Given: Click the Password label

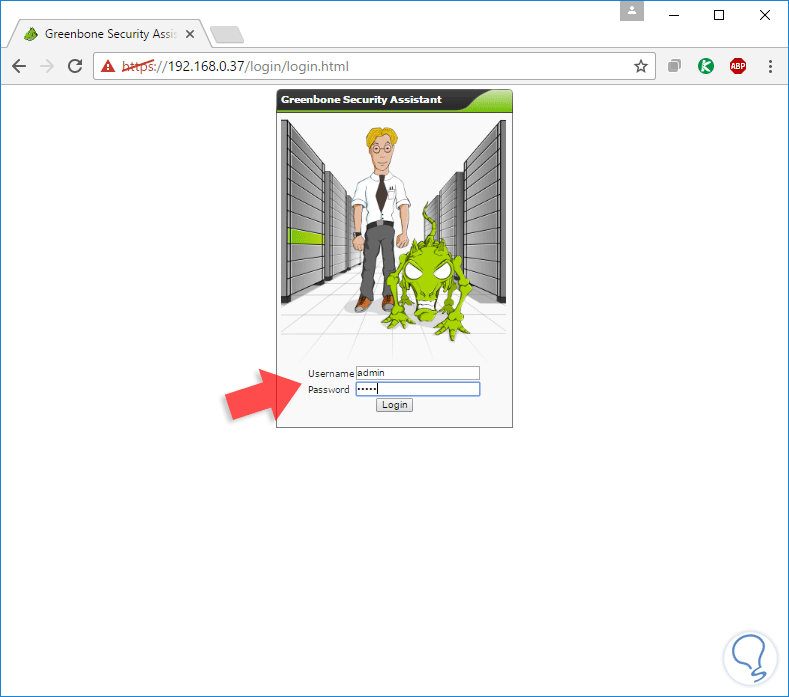Looking at the screenshot, I should 329,390.
